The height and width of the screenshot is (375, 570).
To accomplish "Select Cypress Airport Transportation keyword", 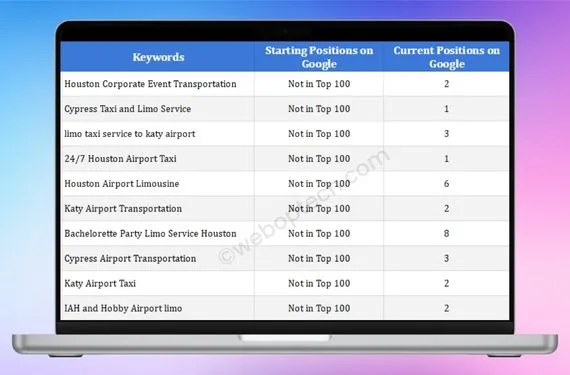I will click(130, 259).
